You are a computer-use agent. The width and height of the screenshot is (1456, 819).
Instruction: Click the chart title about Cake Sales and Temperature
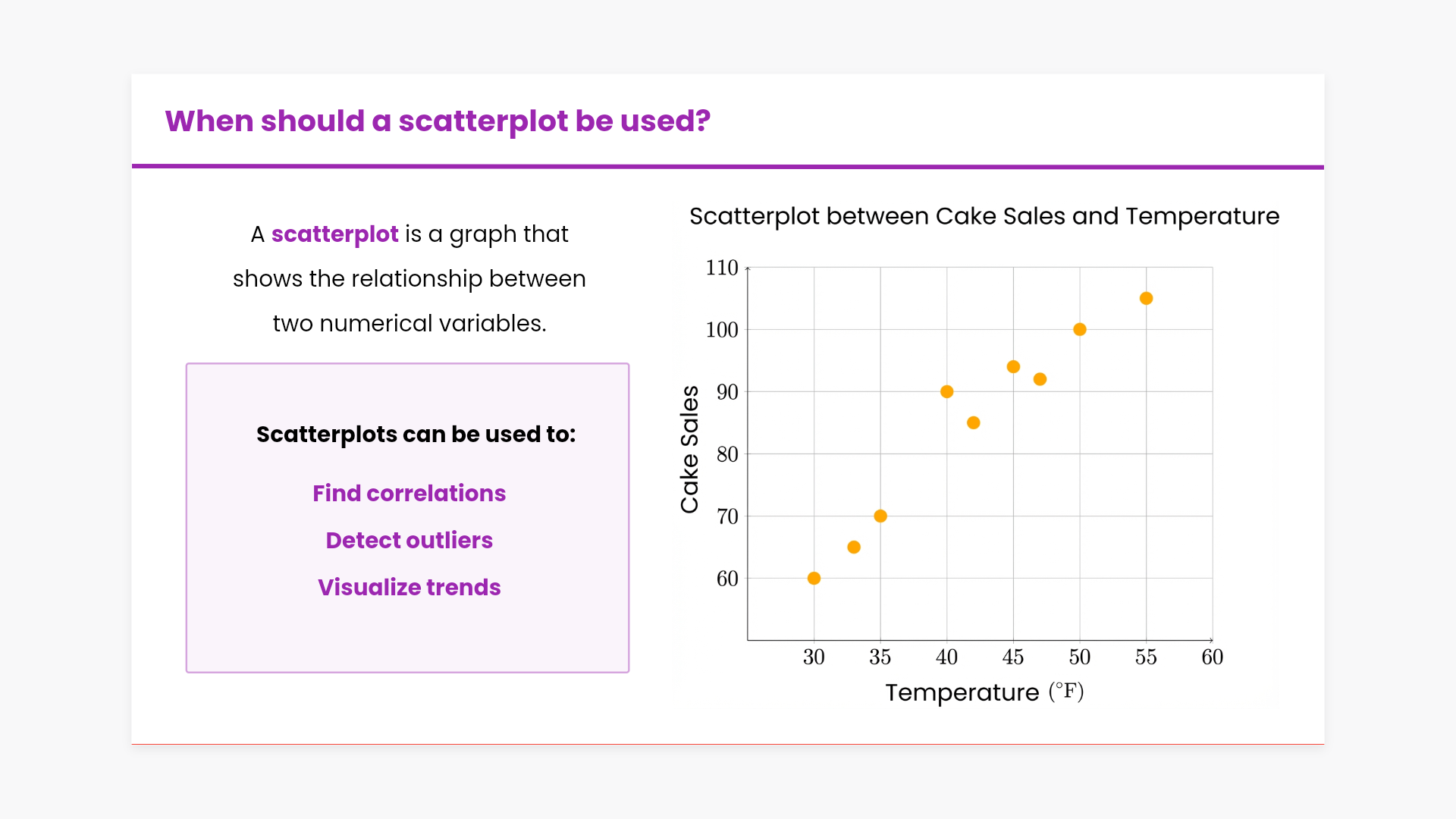tap(984, 216)
